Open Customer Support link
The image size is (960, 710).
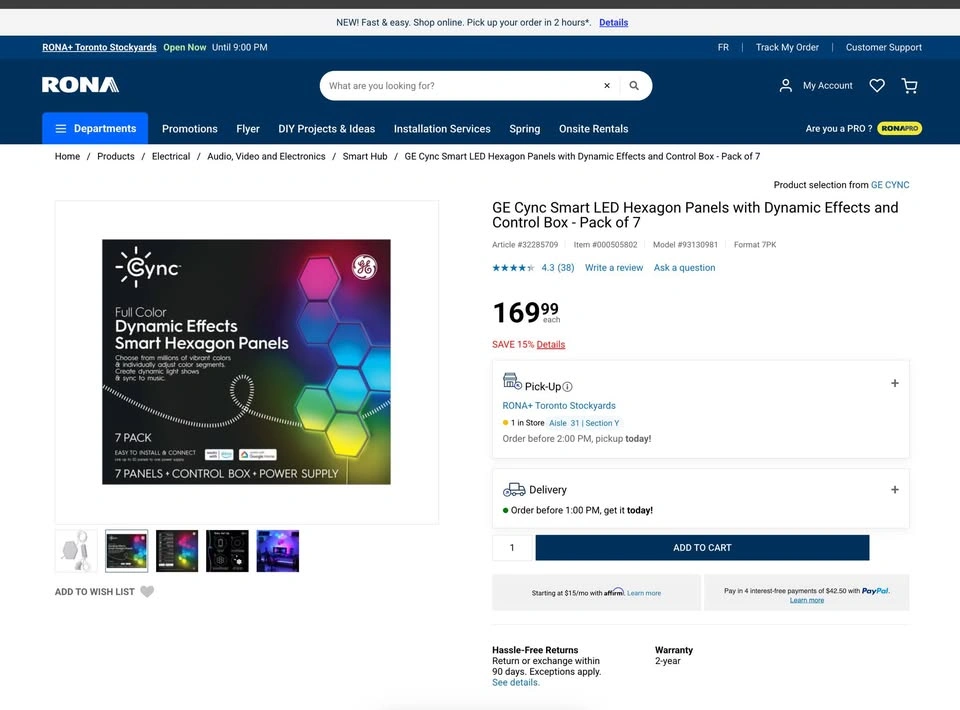point(883,47)
